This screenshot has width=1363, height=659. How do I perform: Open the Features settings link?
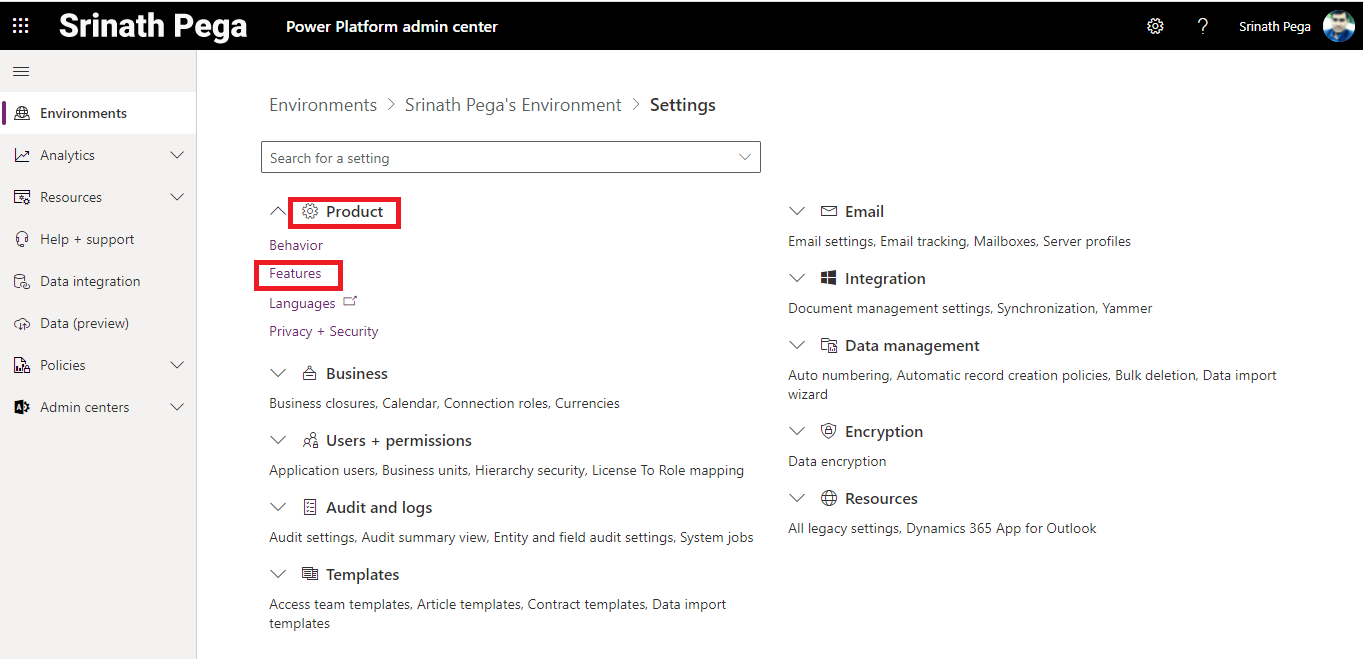click(x=295, y=273)
